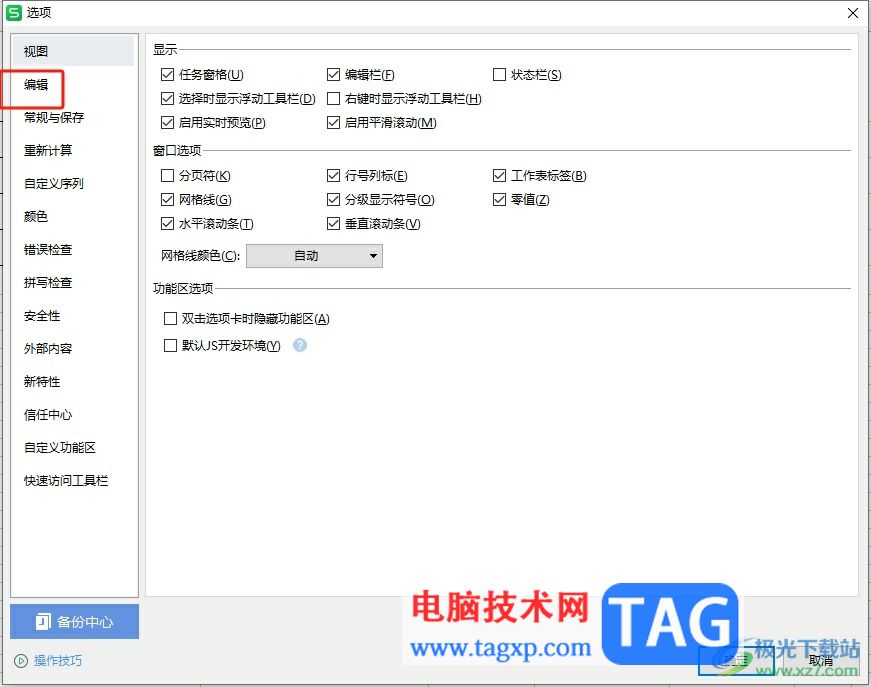871x687 pixels.
Task: Check 默认JS开发环境(Y) option
Action: click(171, 345)
